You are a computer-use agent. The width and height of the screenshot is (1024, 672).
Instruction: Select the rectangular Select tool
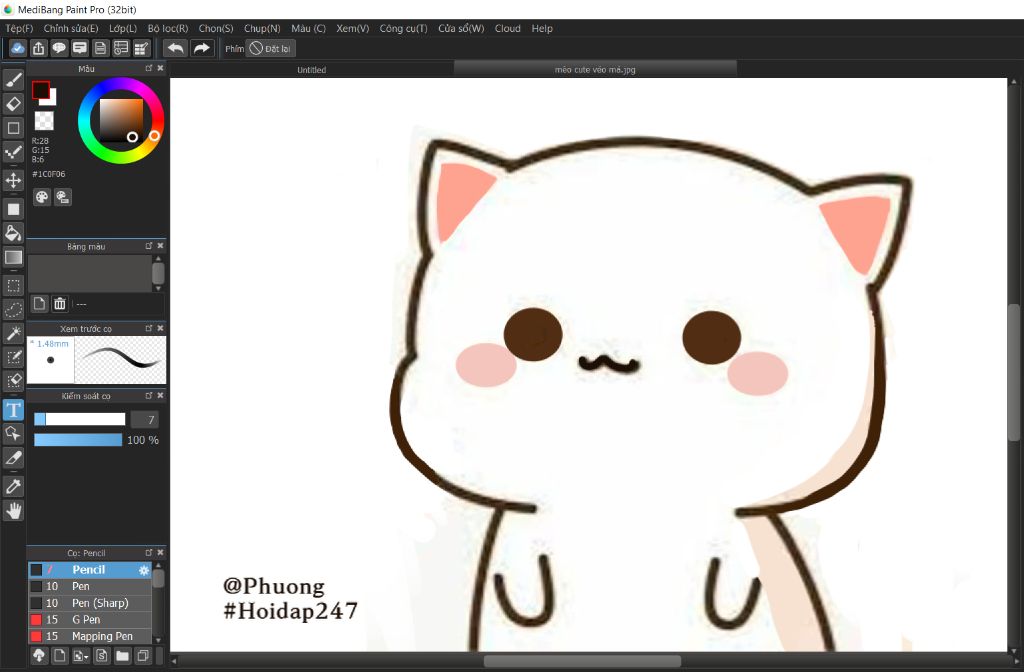click(x=13, y=285)
